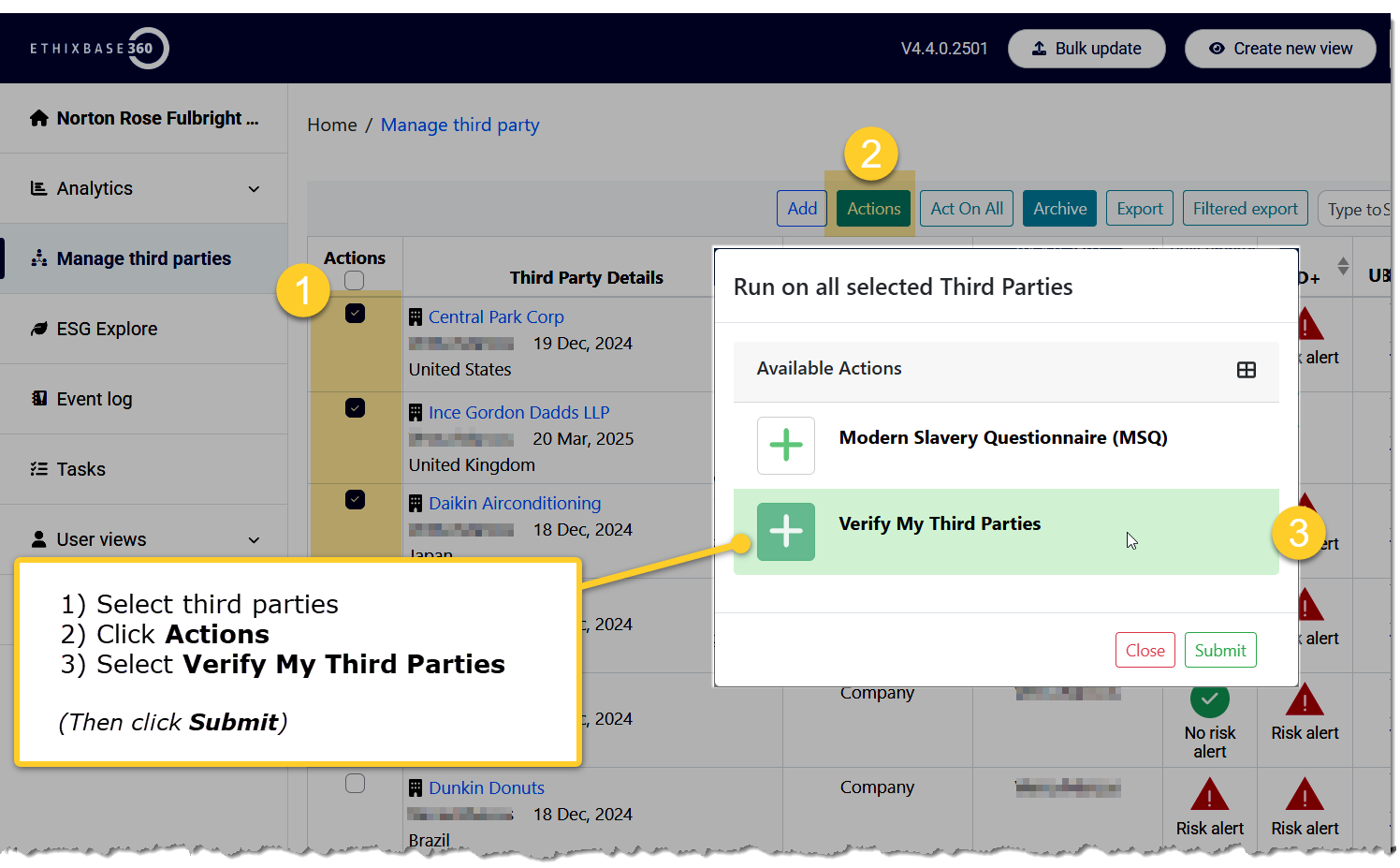Click the Filtered export button

tap(1245, 209)
